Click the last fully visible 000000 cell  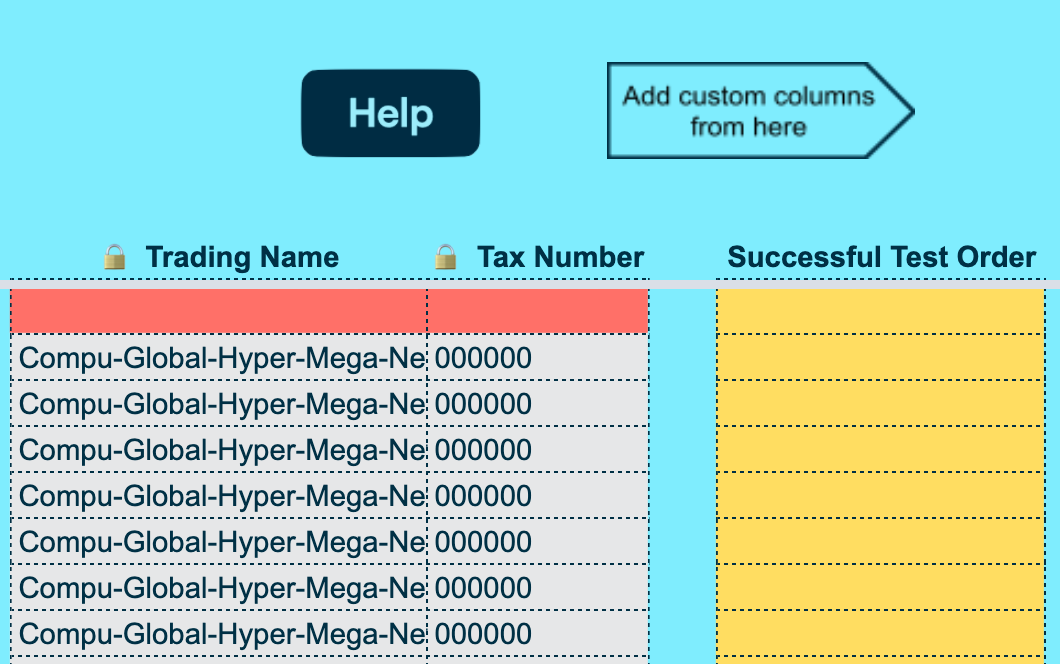(537, 634)
